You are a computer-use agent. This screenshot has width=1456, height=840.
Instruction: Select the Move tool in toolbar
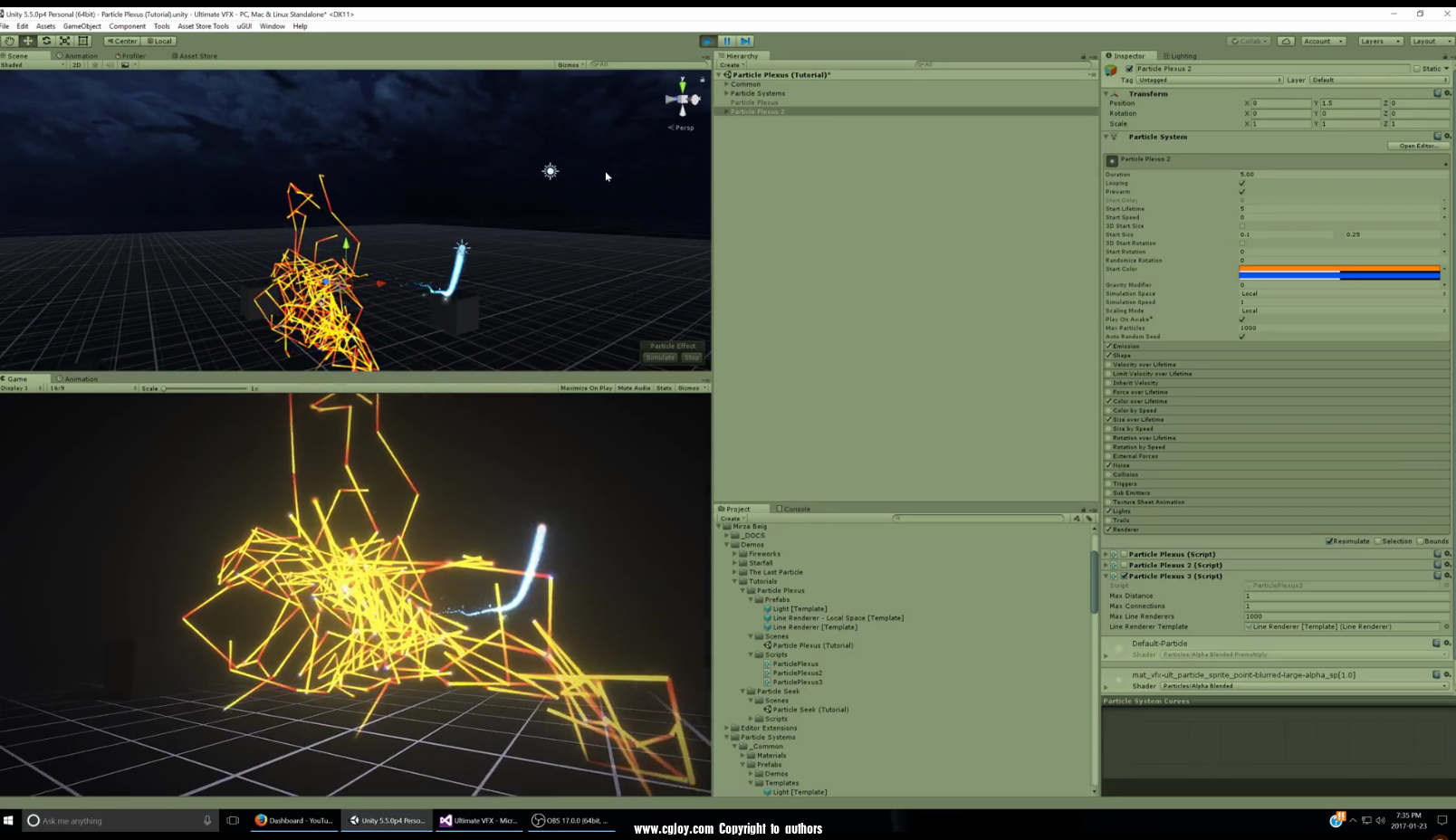point(28,41)
